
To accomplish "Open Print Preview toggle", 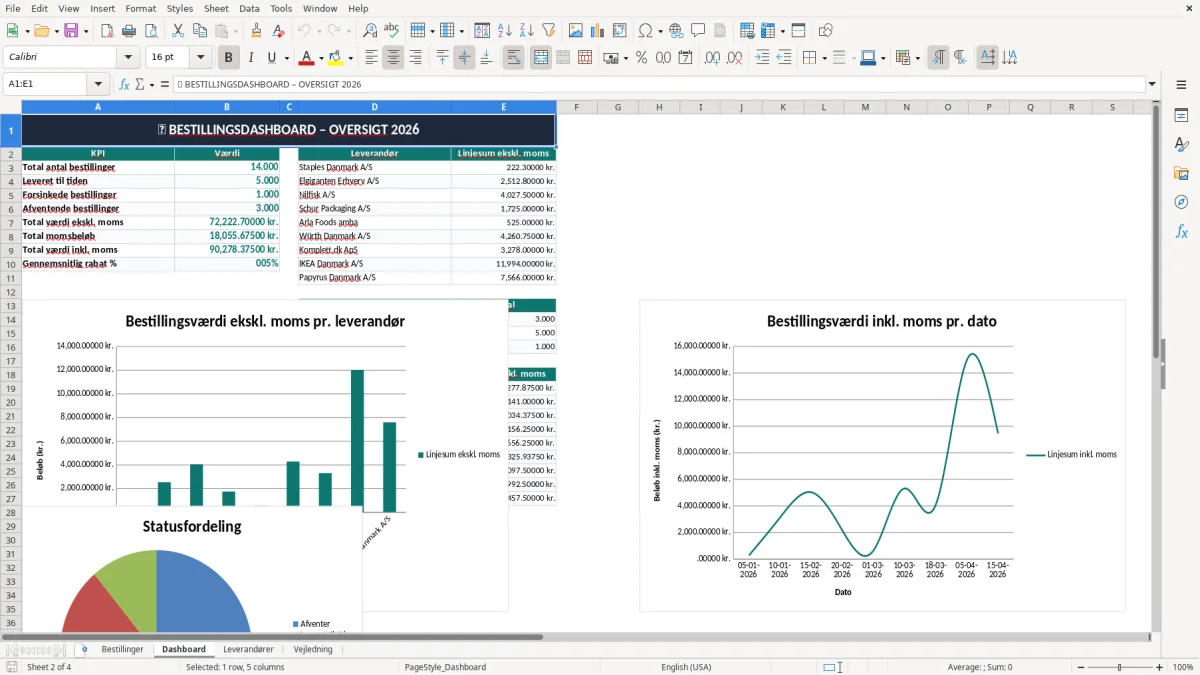I will tap(151, 31).
